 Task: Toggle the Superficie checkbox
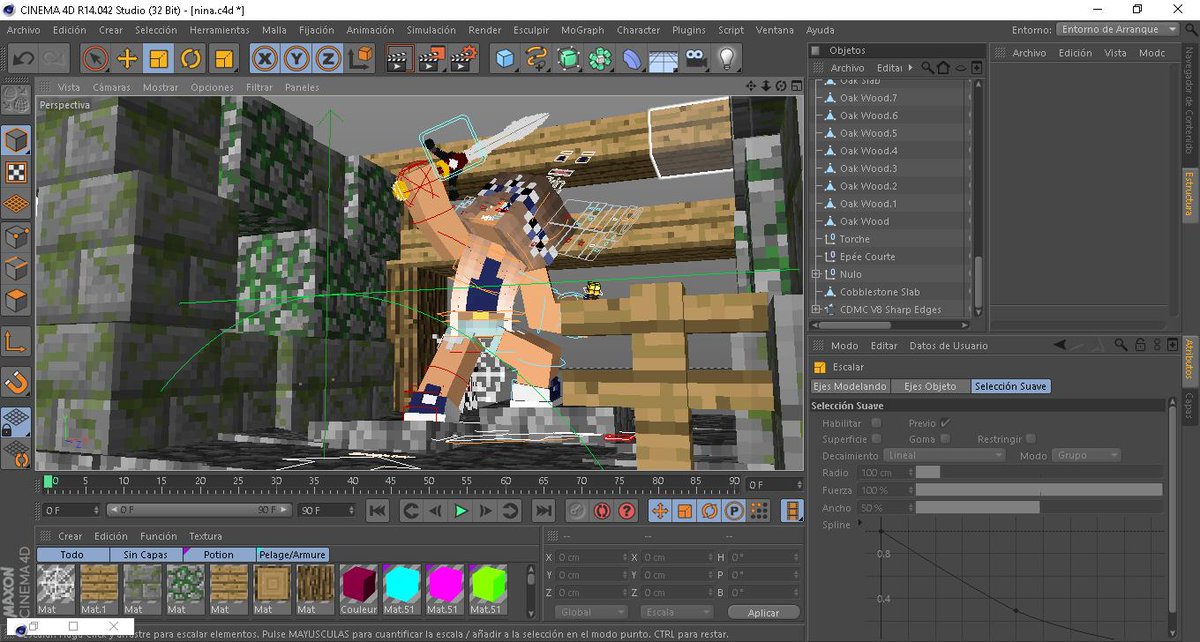tap(876, 439)
